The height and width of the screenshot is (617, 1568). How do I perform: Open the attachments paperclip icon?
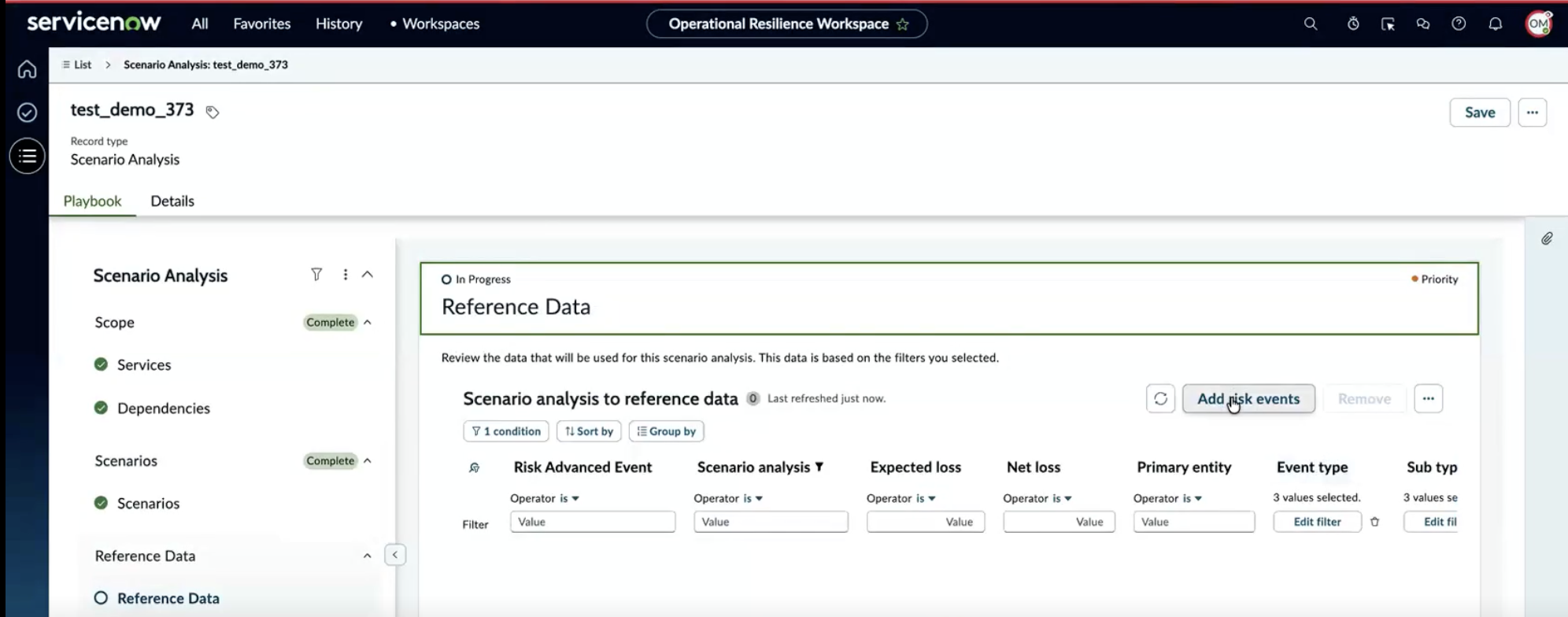pyautogui.click(x=1547, y=238)
